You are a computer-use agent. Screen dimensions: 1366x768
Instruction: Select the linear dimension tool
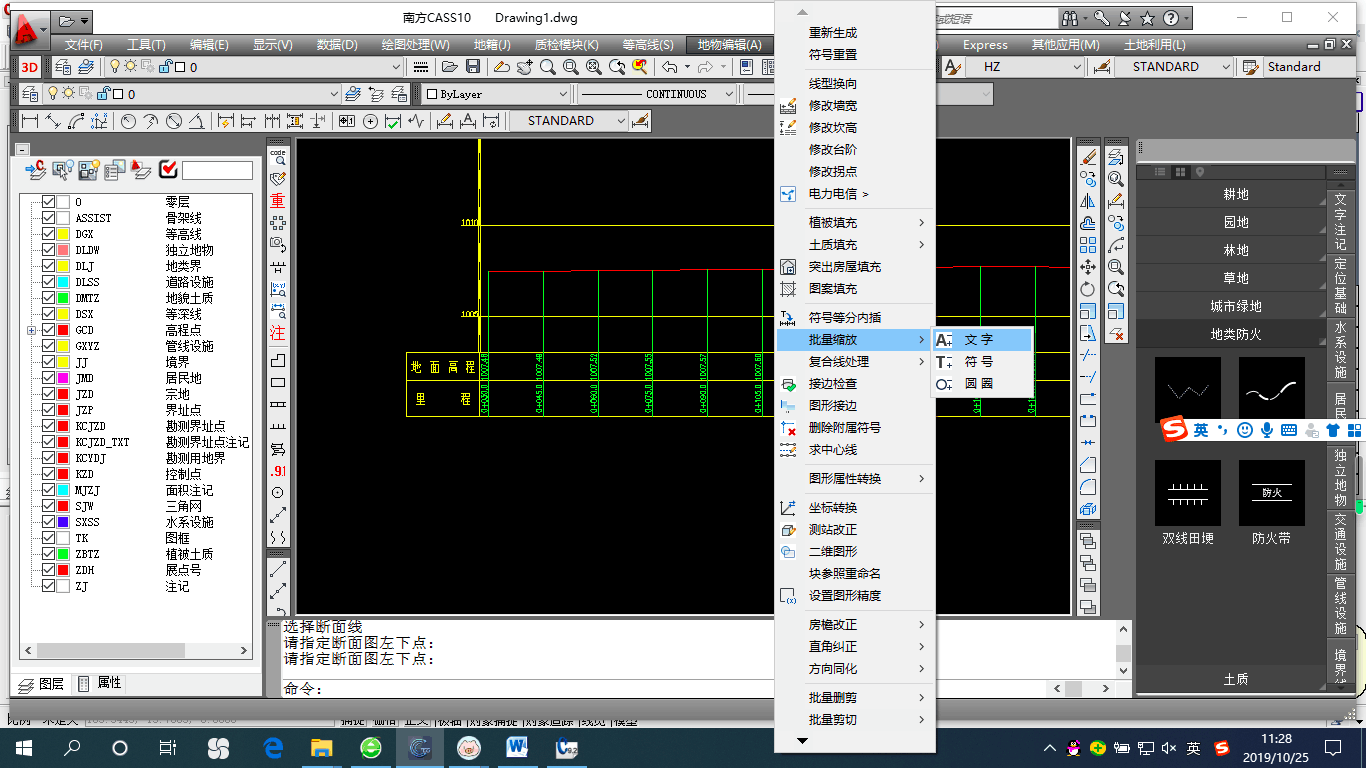click(29, 121)
